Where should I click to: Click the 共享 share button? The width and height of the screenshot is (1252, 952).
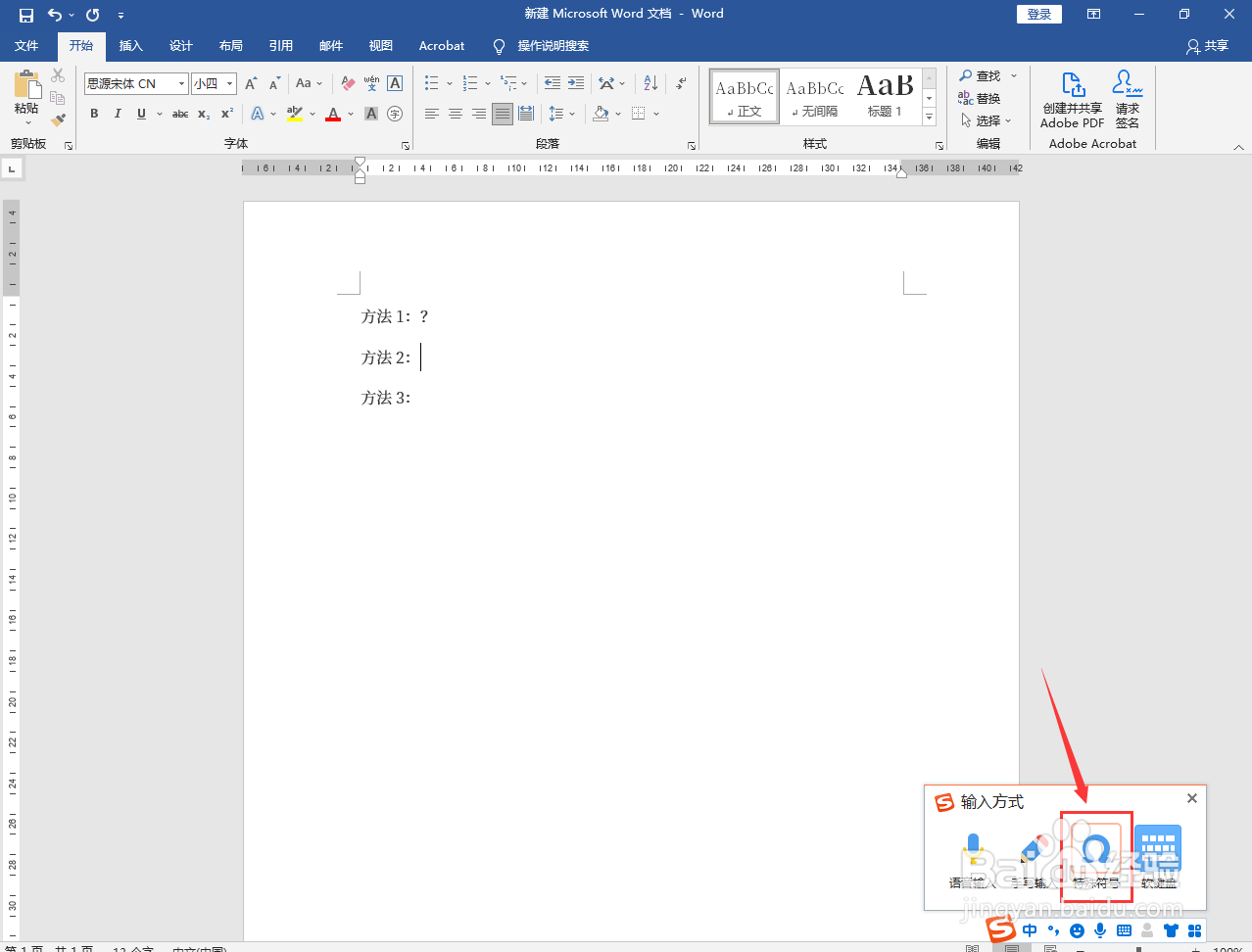pyautogui.click(x=1207, y=46)
